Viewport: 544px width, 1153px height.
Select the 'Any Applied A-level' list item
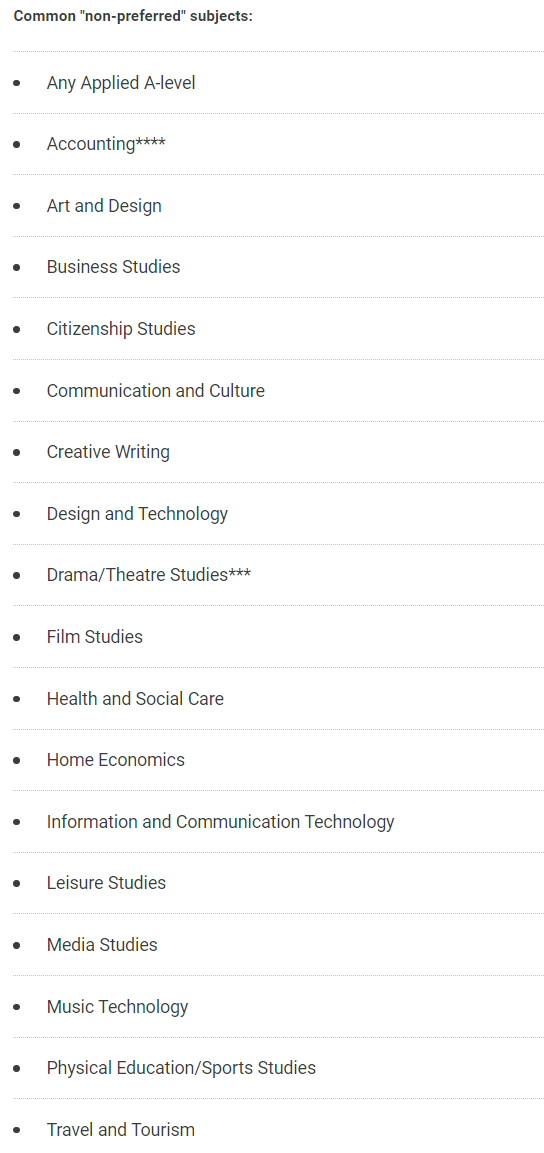pyautogui.click(x=121, y=83)
